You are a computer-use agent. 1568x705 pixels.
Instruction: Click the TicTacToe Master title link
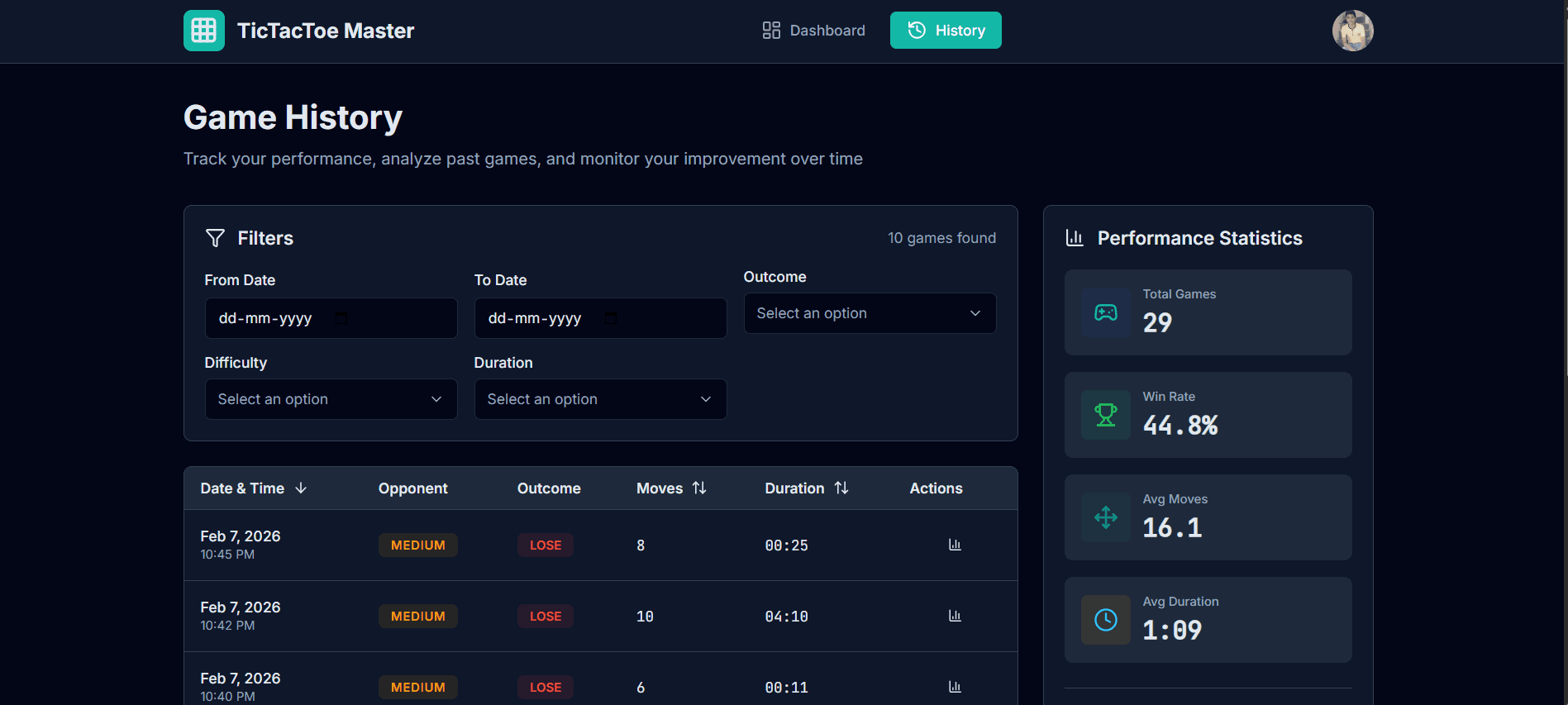pyautogui.click(x=326, y=31)
